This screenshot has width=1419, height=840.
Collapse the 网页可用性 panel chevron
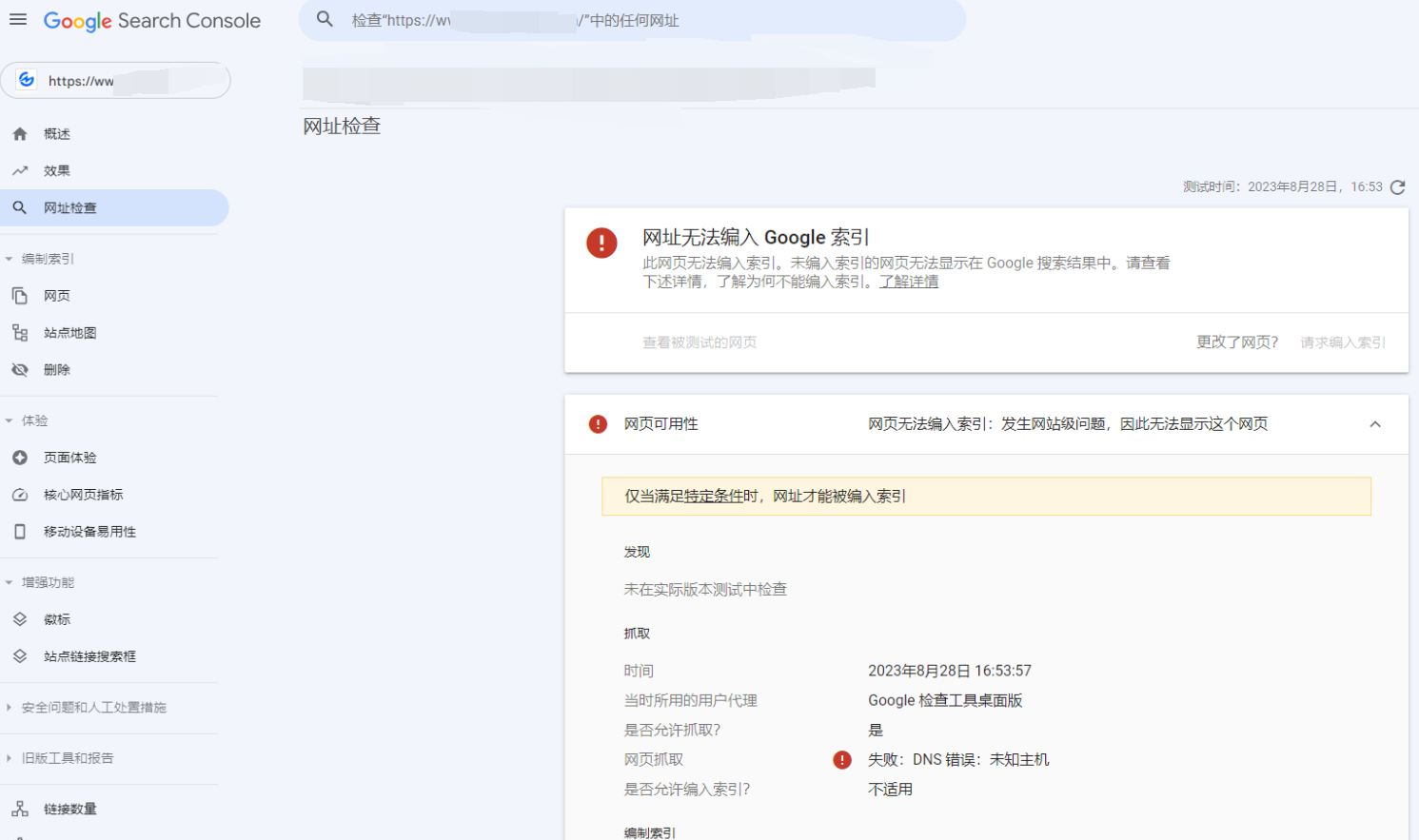tap(1374, 424)
